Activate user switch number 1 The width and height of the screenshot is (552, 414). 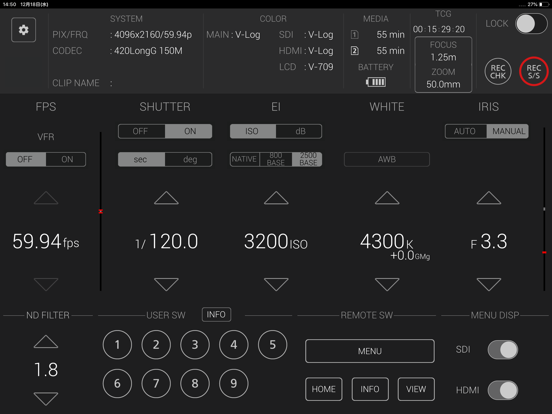[117, 345]
